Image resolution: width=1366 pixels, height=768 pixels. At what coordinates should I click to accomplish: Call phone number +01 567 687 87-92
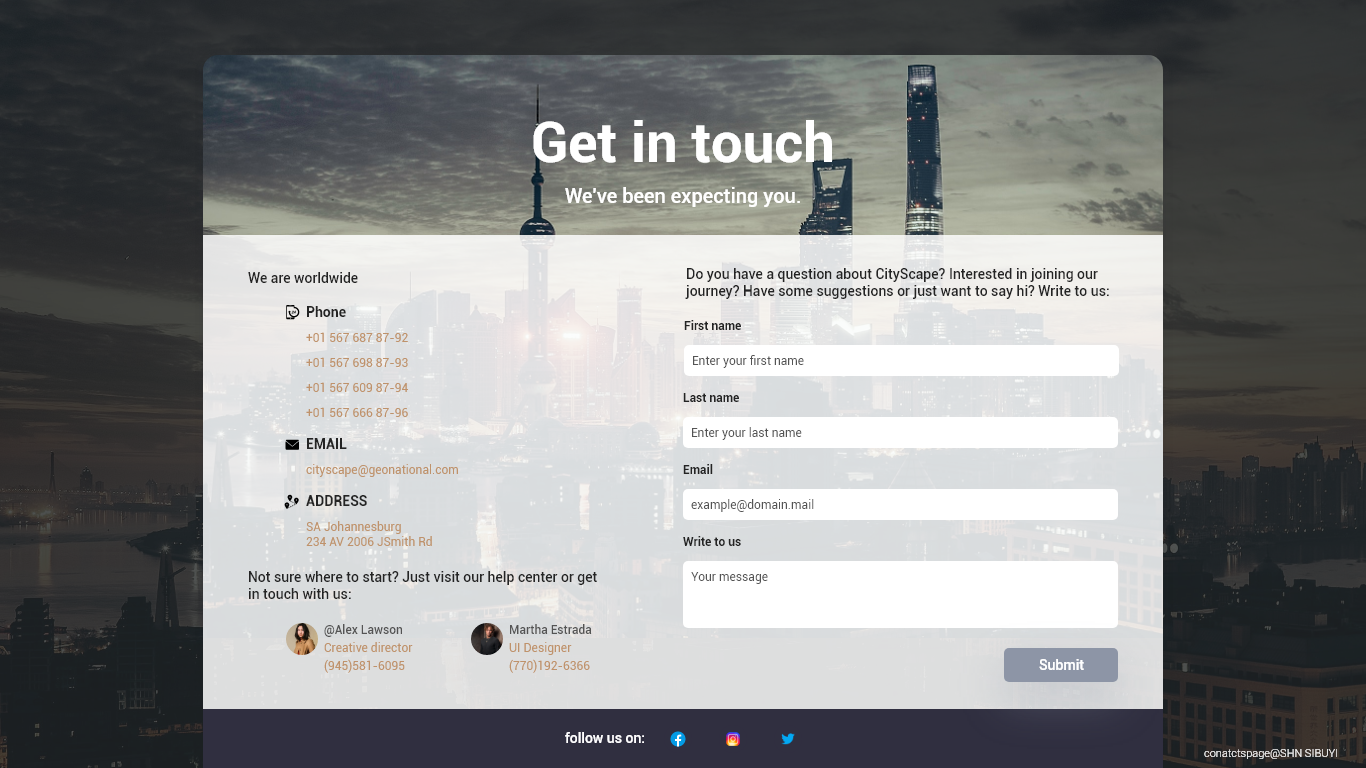[357, 338]
